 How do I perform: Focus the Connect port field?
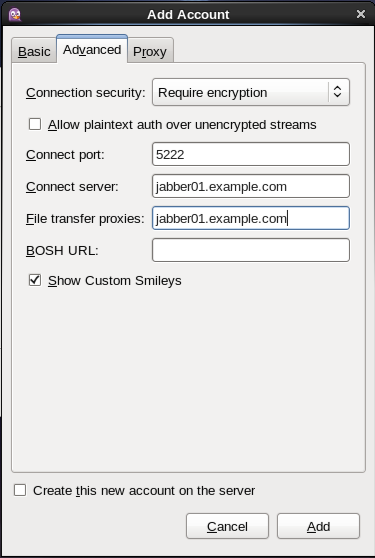point(251,154)
